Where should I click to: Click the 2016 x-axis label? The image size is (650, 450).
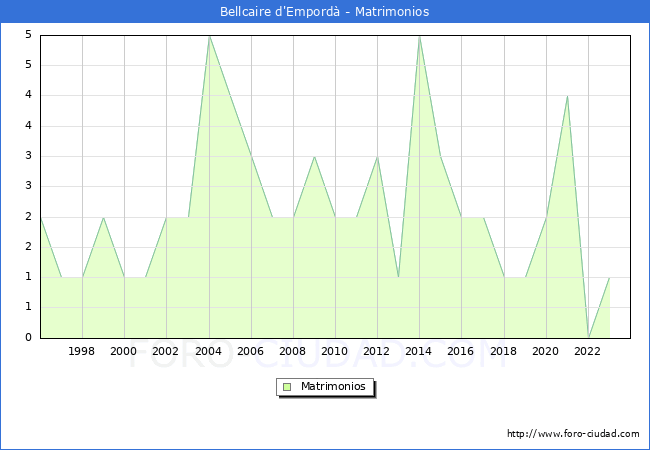(x=461, y=352)
